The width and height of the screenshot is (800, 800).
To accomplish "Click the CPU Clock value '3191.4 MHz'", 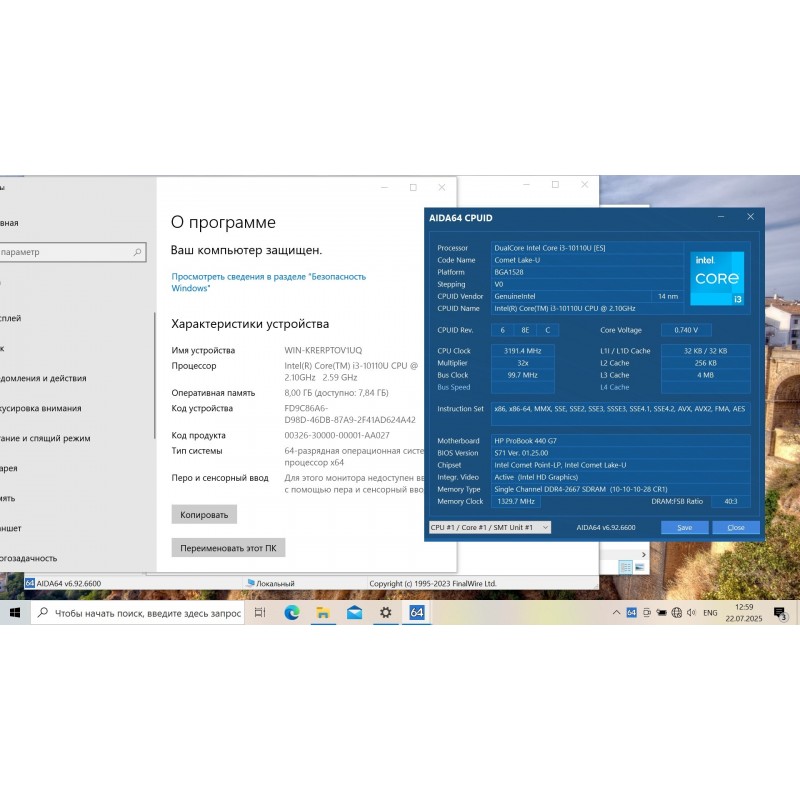I will point(522,351).
